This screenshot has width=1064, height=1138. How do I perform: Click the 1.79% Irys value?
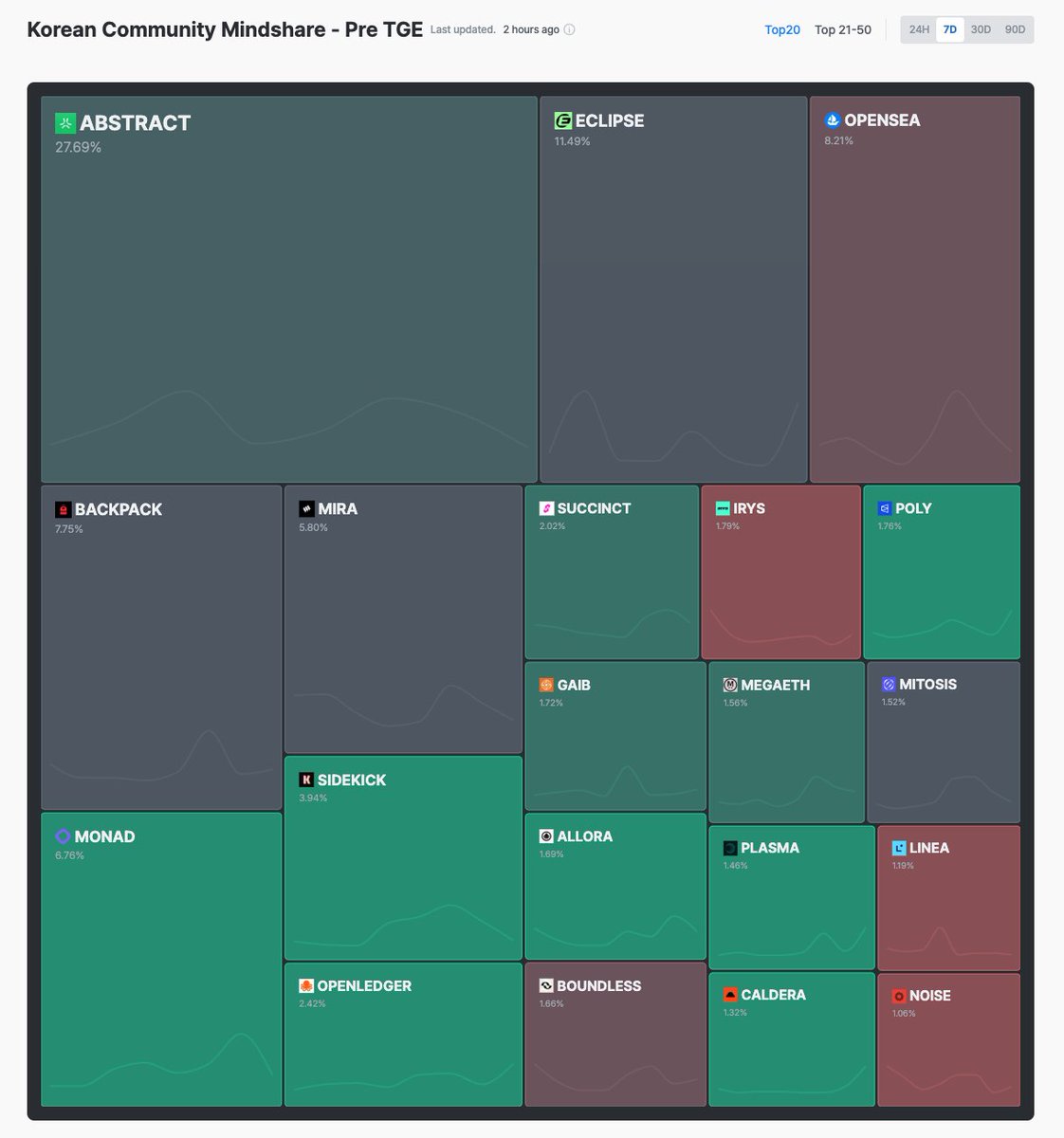tap(727, 525)
